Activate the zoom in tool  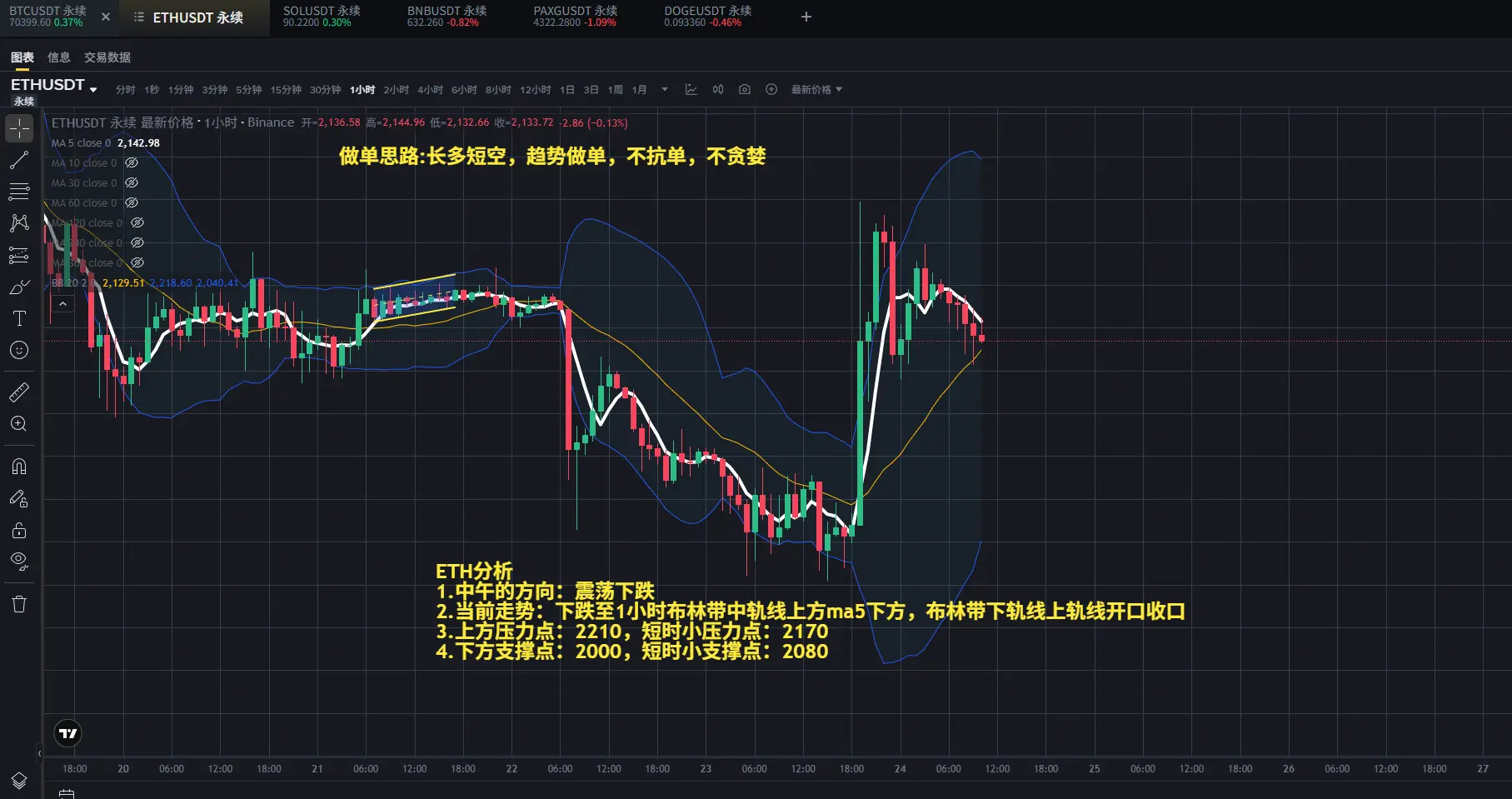point(19,423)
